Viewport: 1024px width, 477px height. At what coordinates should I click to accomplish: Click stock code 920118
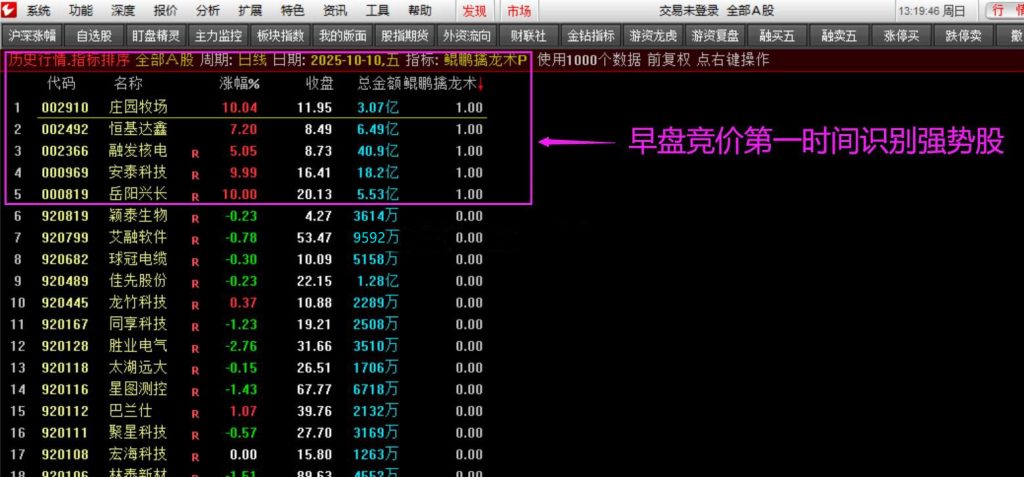click(65, 369)
